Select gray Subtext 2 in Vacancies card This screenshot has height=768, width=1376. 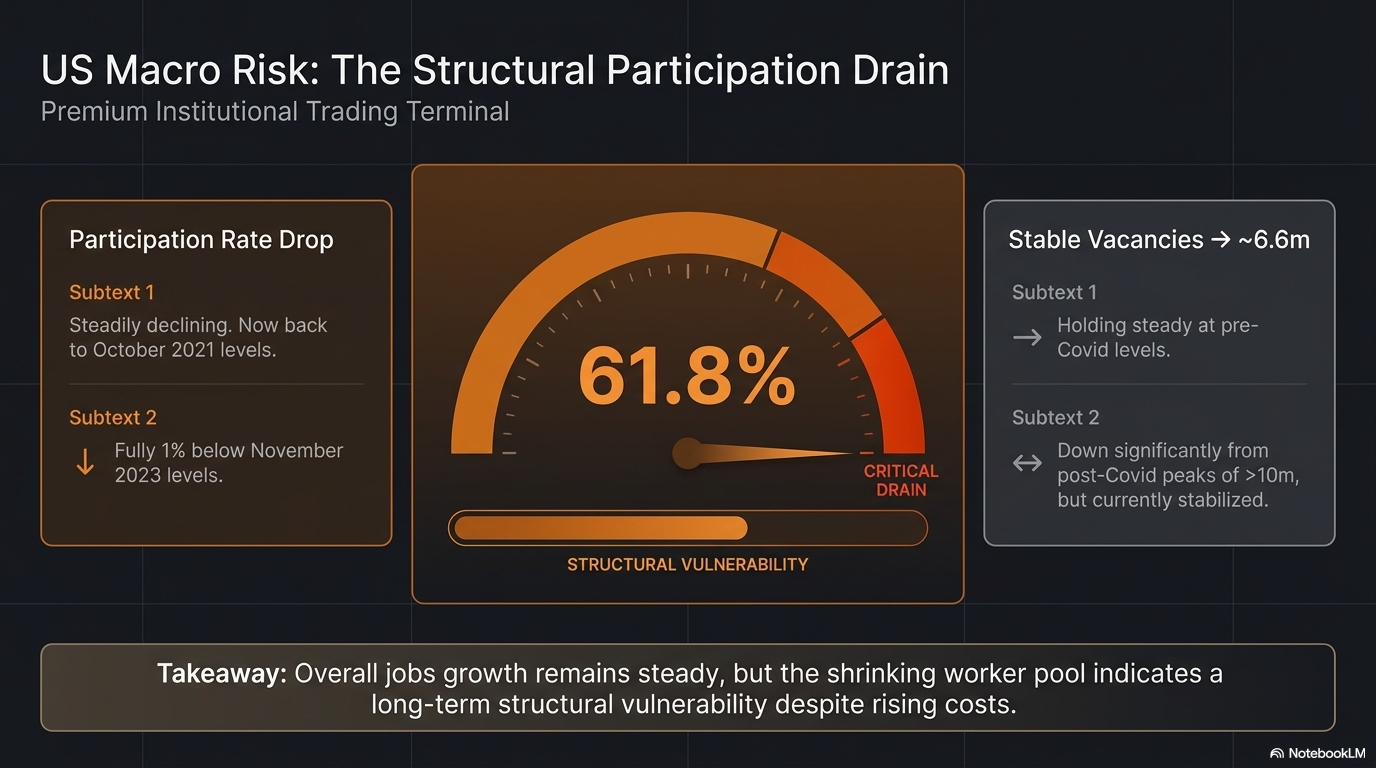[1055, 418]
